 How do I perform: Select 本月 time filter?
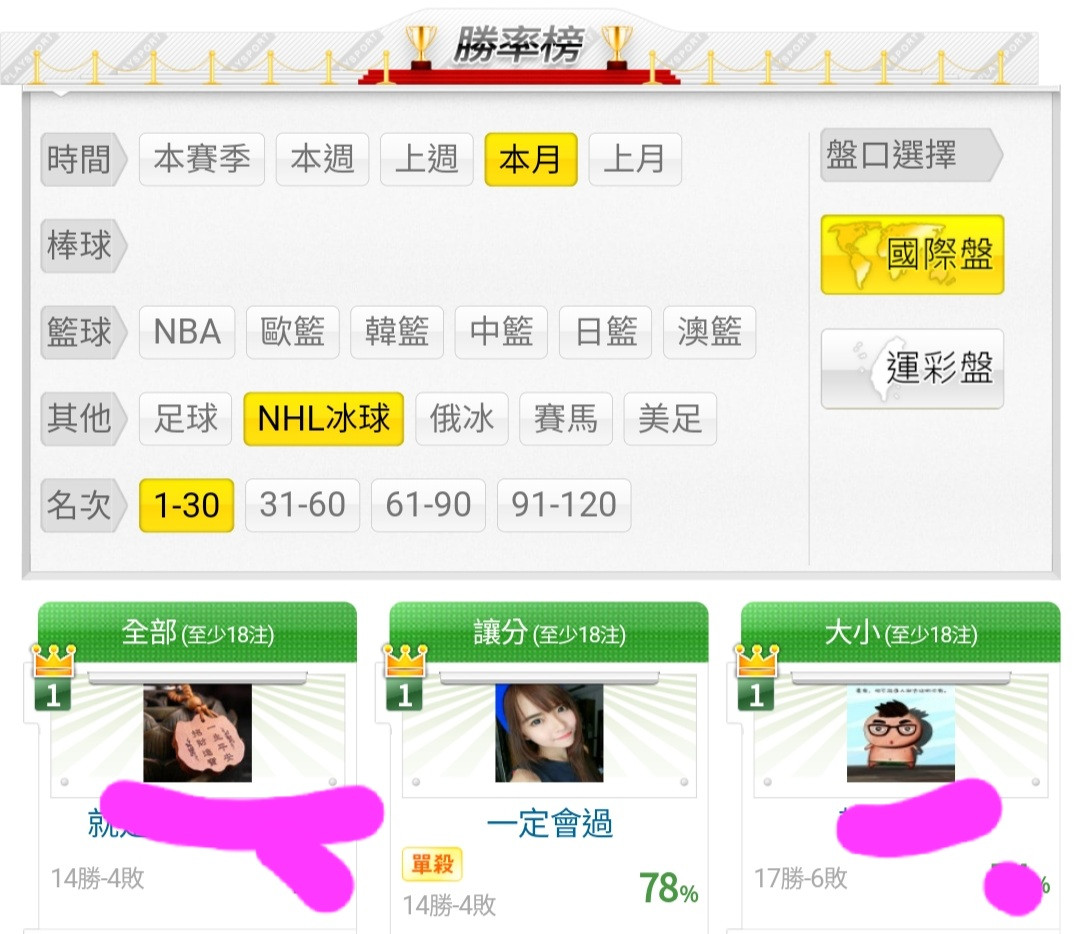click(x=530, y=159)
